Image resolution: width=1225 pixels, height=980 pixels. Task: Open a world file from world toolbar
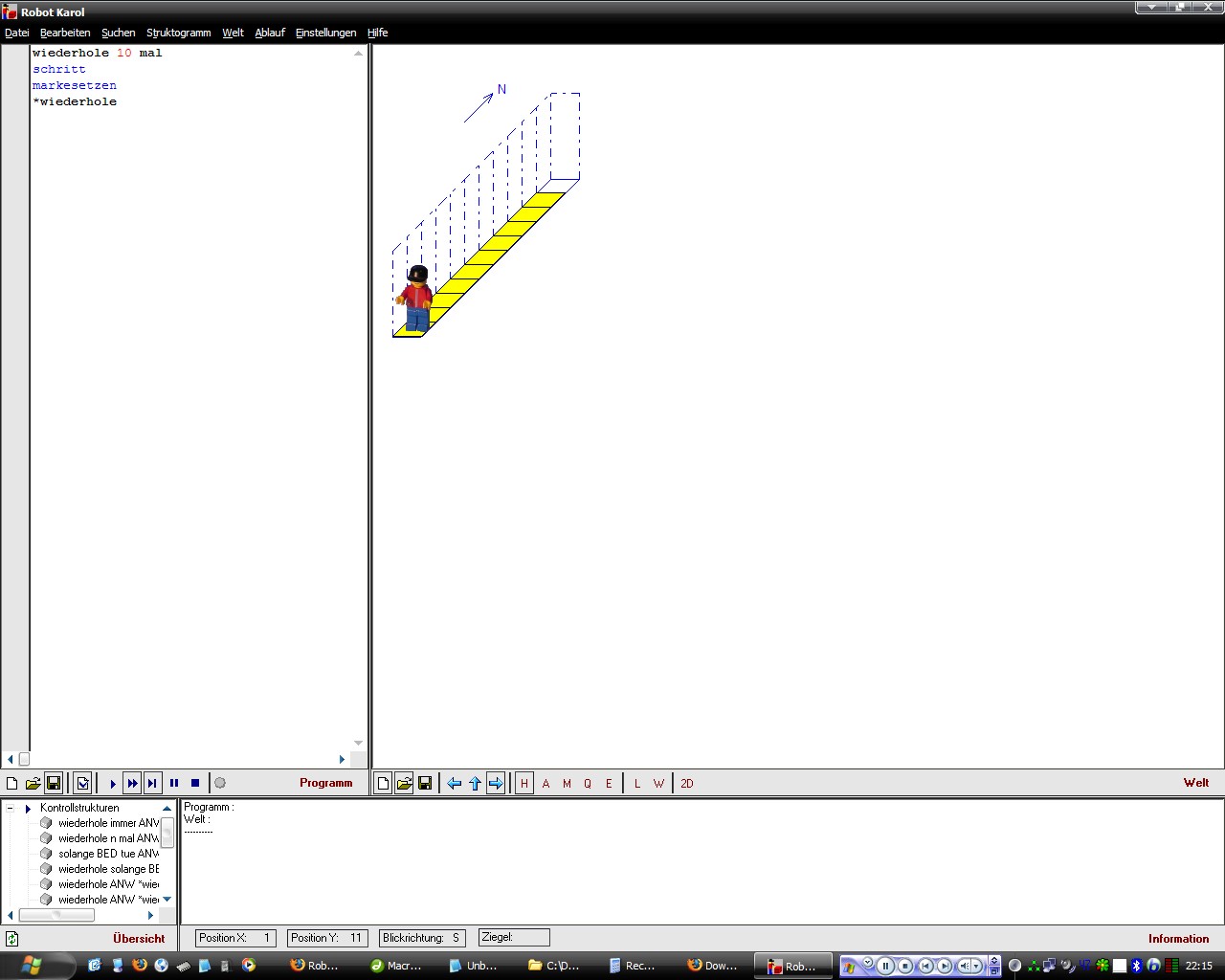tap(404, 783)
